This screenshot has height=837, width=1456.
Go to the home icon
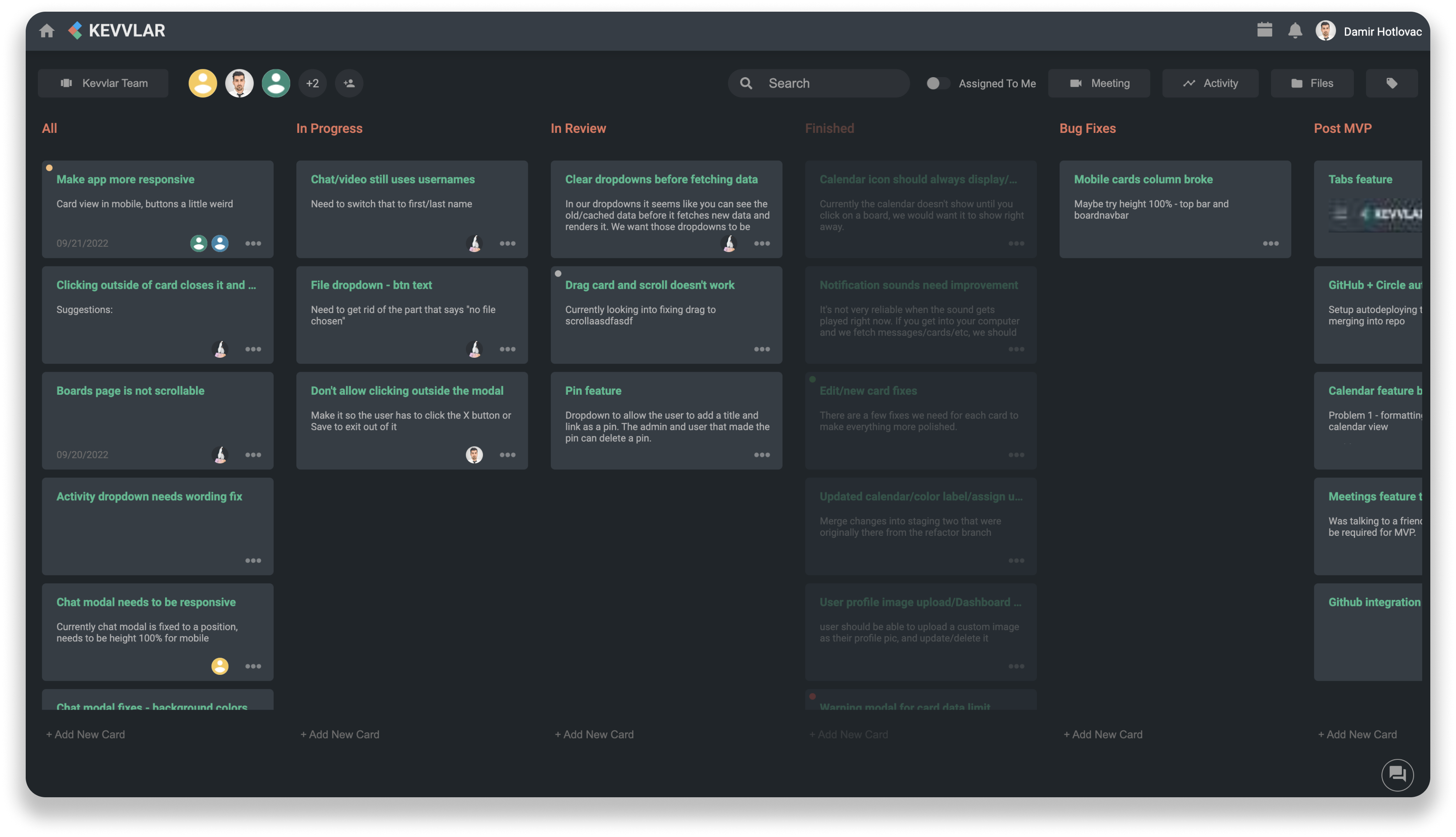coord(47,30)
